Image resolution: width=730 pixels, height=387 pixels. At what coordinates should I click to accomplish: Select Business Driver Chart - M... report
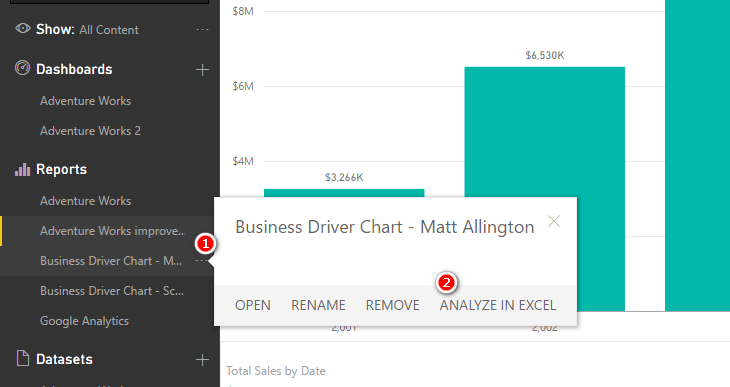coord(111,261)
